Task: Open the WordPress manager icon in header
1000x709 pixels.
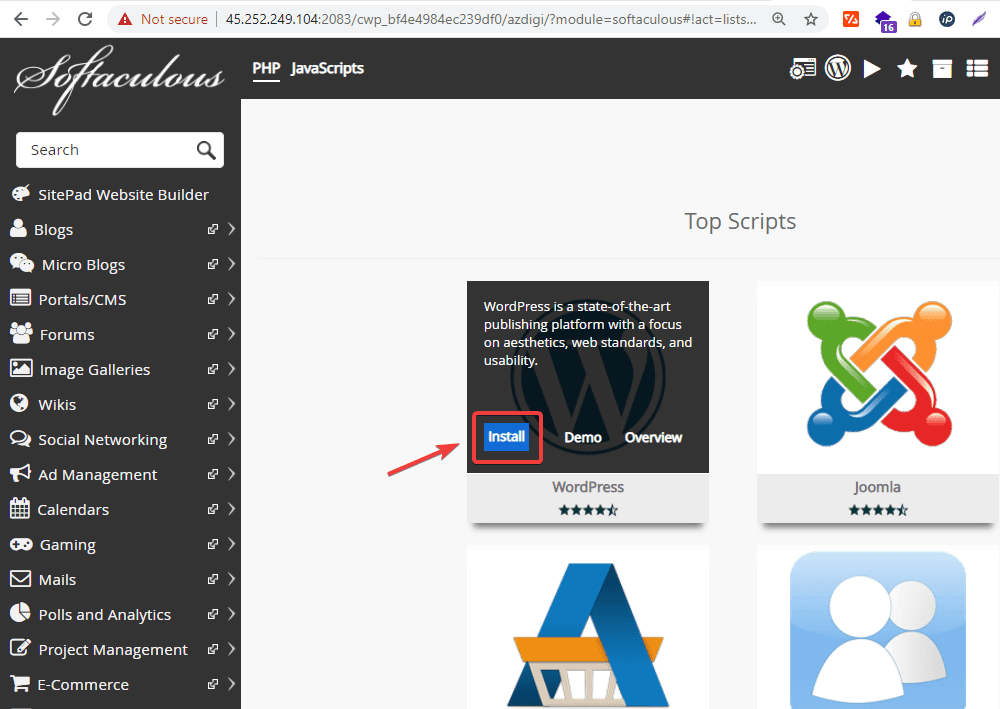Action: (x=838, y=68)
